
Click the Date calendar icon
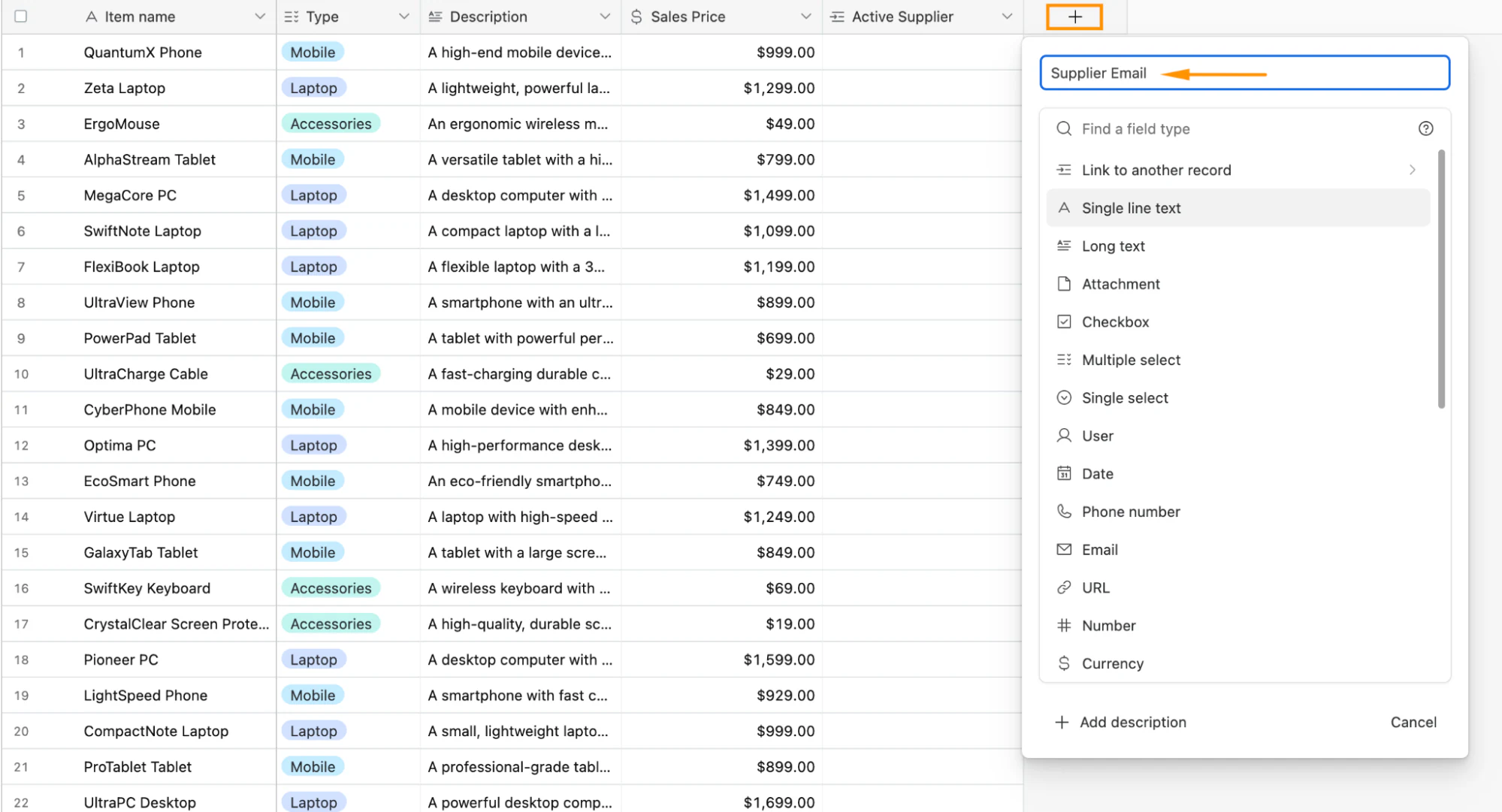1064,473
